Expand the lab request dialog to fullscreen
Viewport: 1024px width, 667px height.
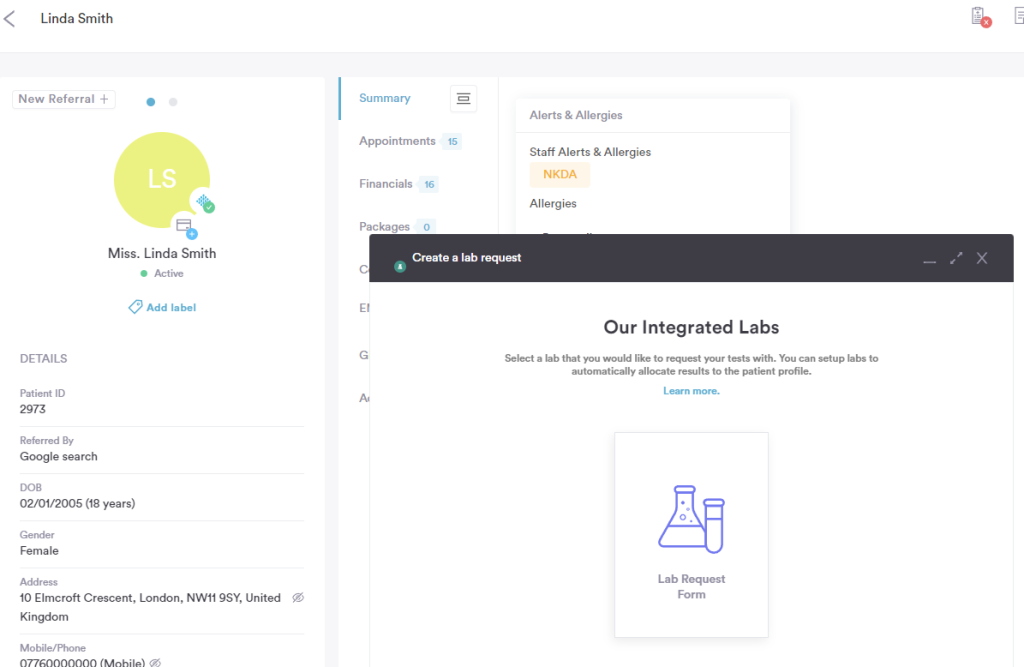956,258
